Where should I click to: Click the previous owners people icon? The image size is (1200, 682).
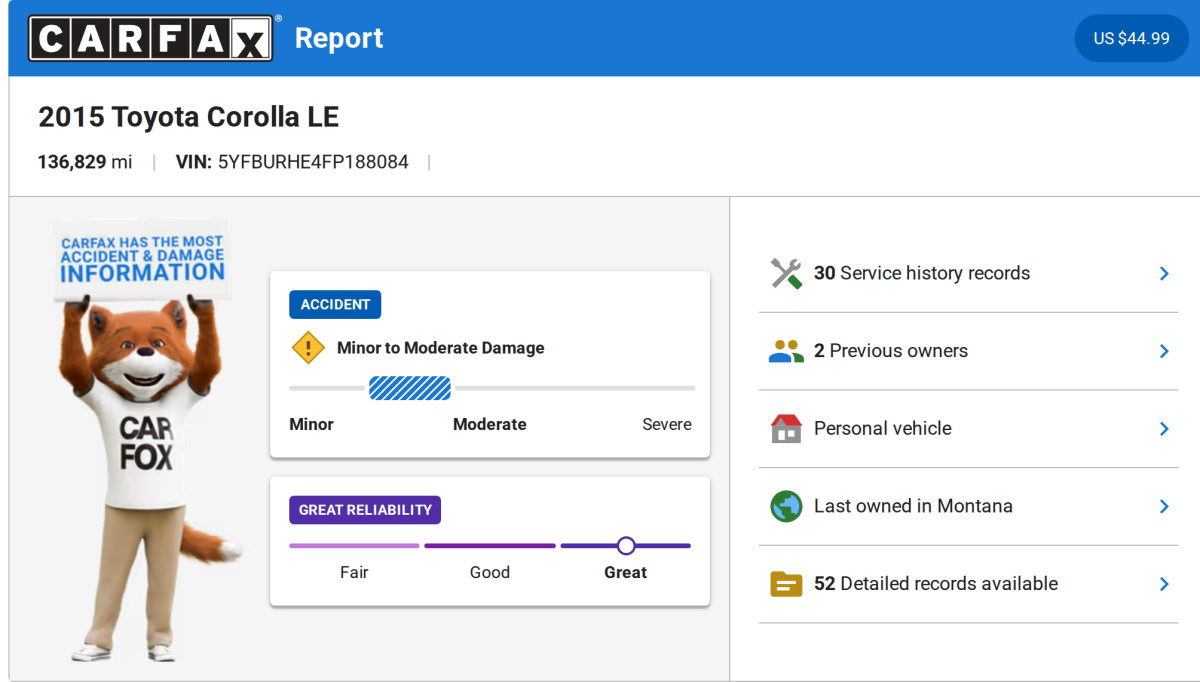(786, 351)
